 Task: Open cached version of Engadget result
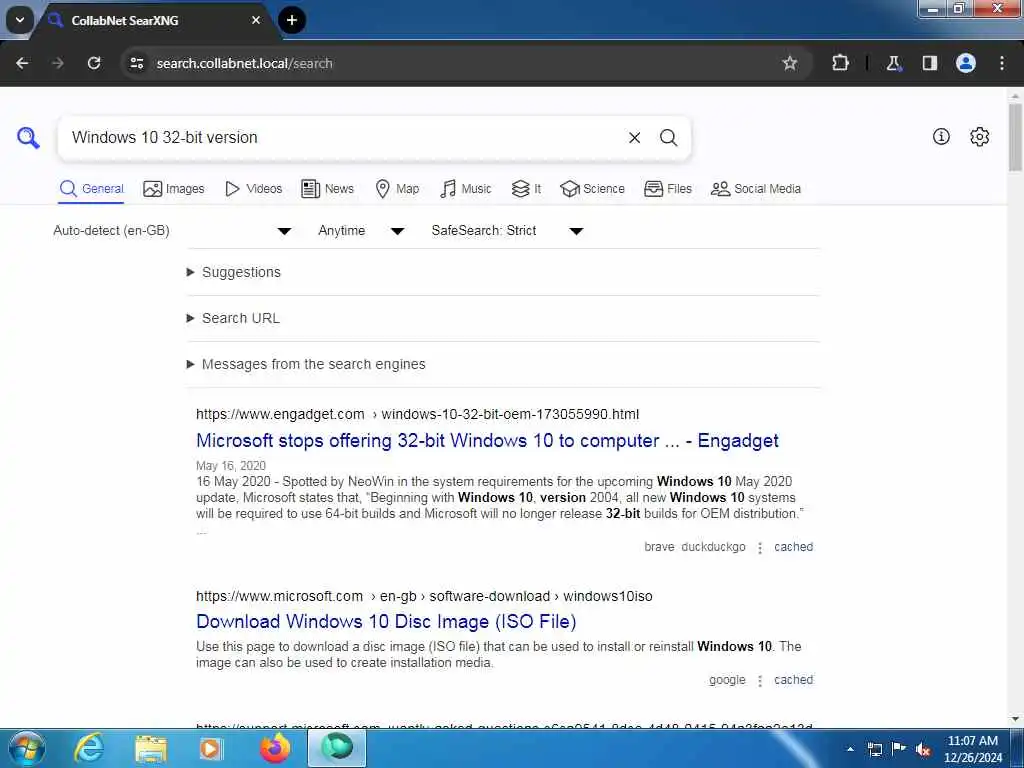(x=793, y=547)
